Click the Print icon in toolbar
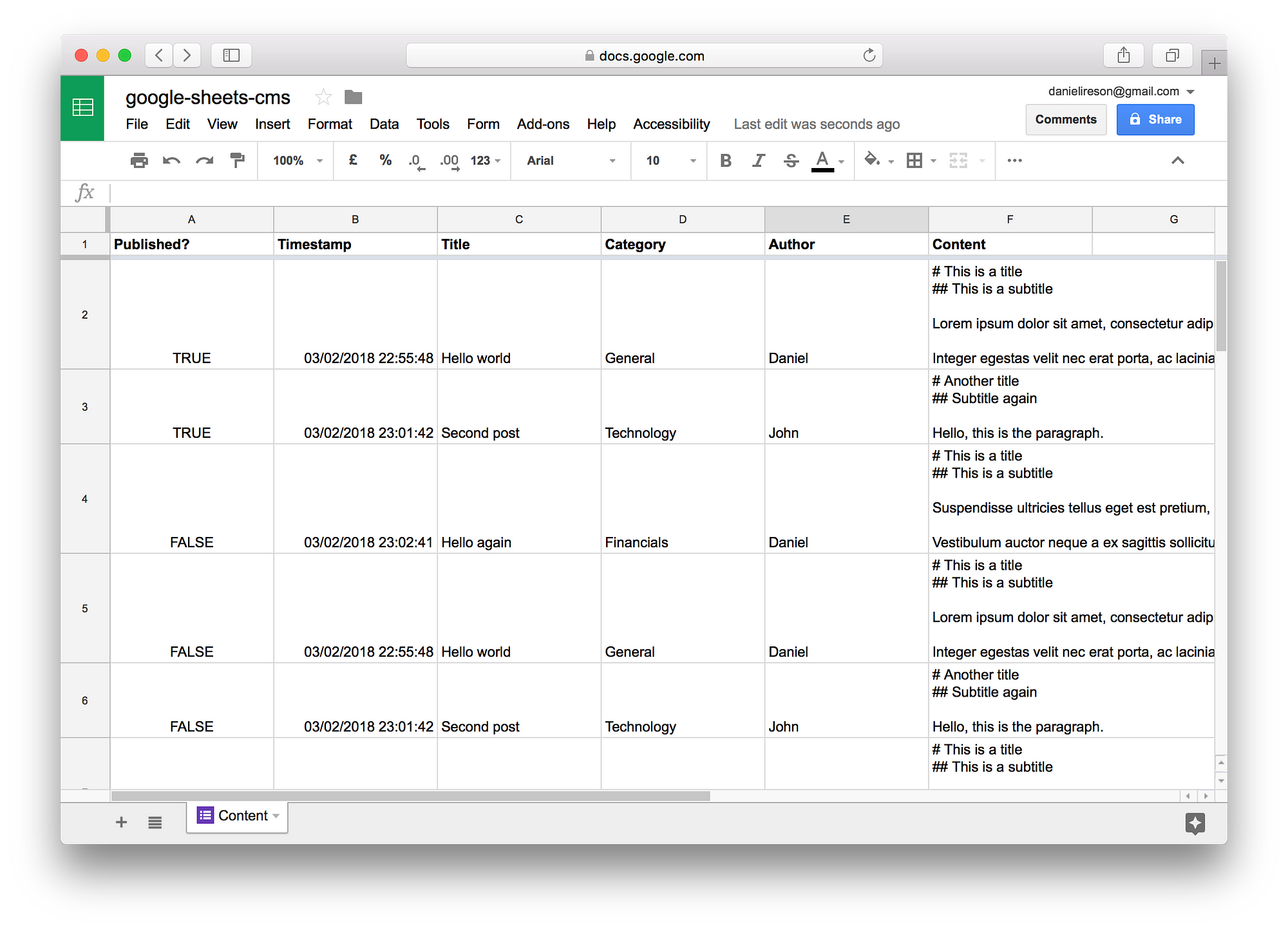The width and height of the screenshot is (1288, 931). click(x=140, y=161)
